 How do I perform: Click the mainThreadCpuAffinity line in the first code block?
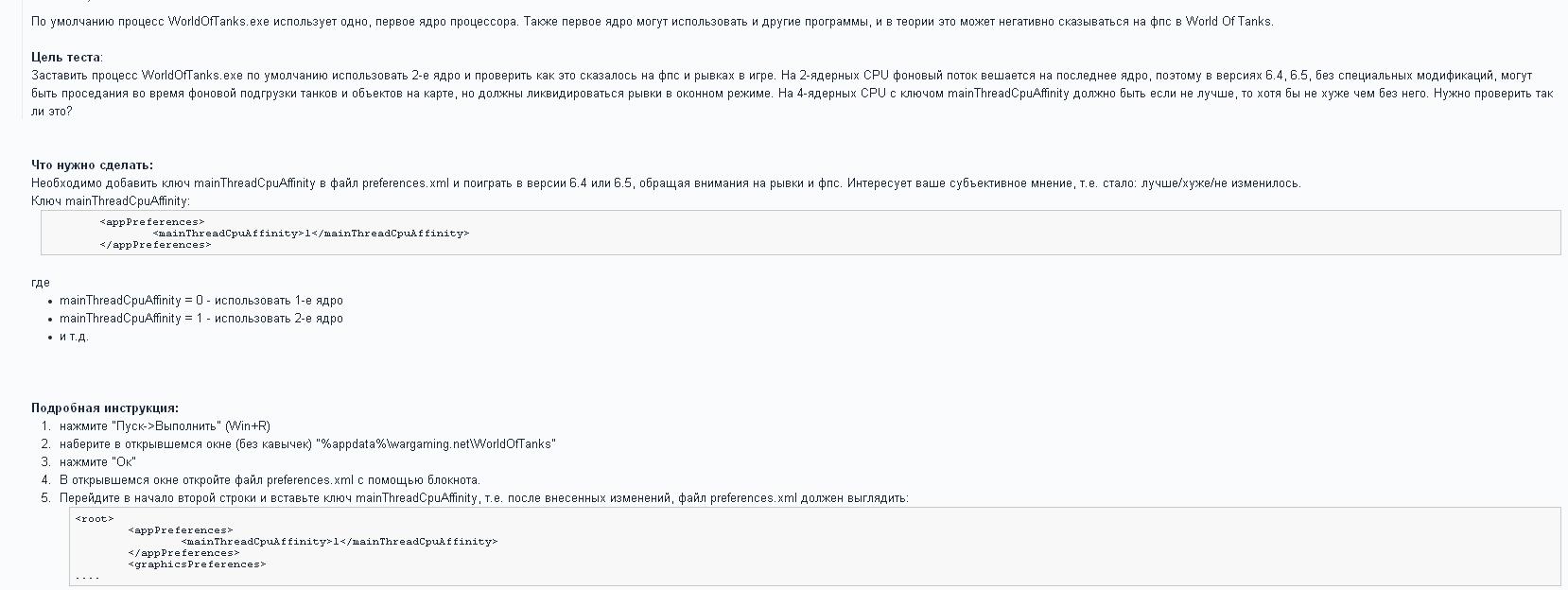tap(310, 234)
